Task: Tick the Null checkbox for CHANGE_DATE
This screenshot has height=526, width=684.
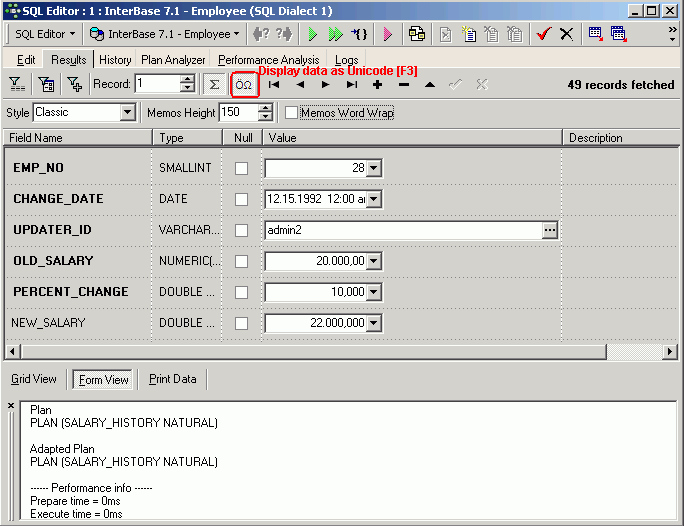Action: pos(241,199)
